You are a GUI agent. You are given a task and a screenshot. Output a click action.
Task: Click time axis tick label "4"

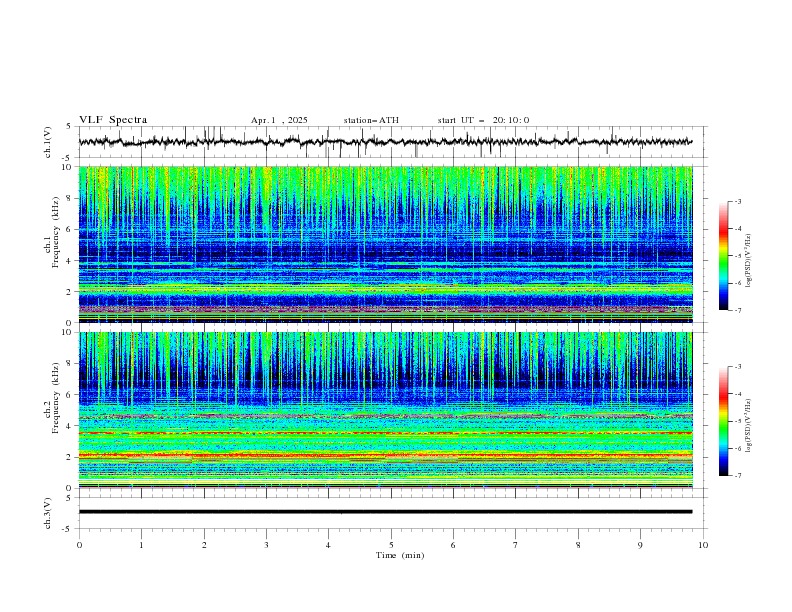(x=328, y=545)
